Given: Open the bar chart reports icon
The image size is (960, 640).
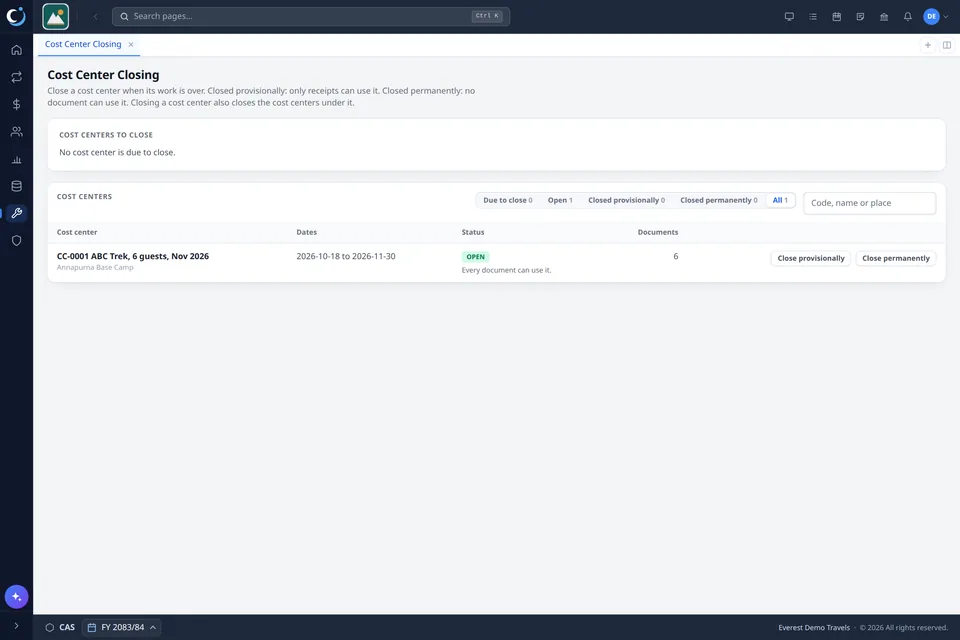Looking at the screenshot, I should (17, 159).
